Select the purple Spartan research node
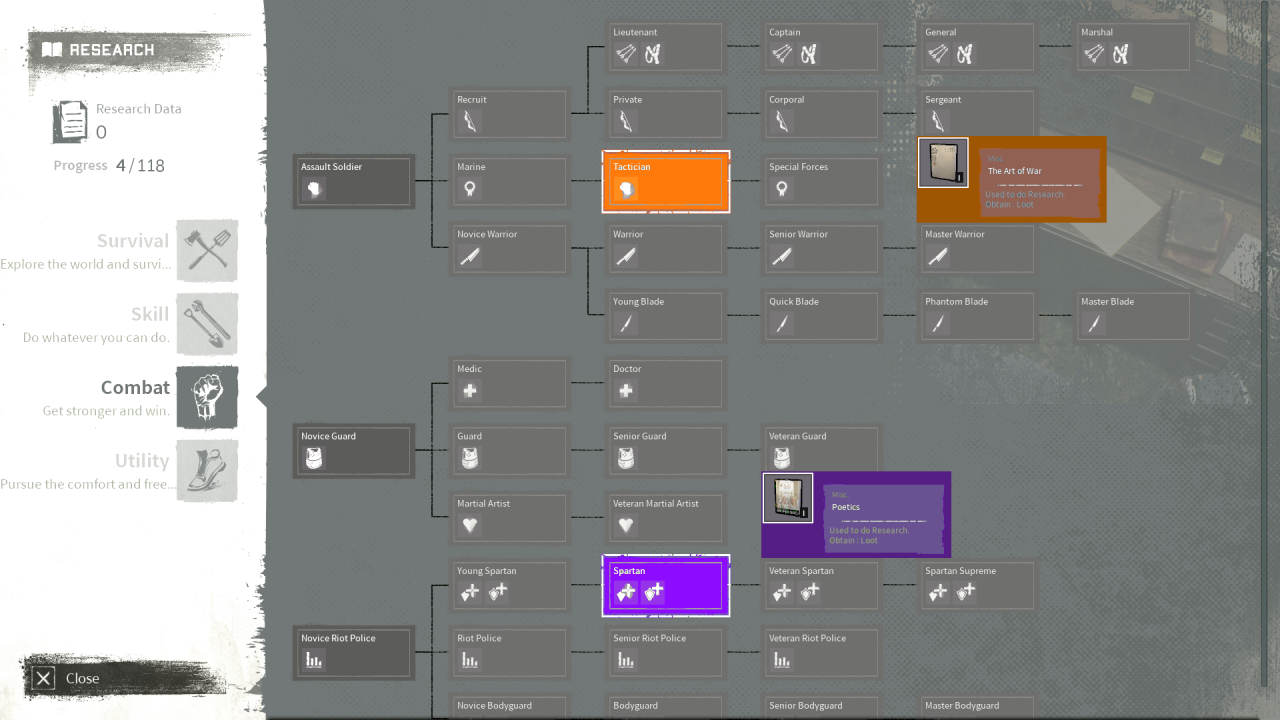The width and height of the screenshot is (1280, 720). pos(666,585)
